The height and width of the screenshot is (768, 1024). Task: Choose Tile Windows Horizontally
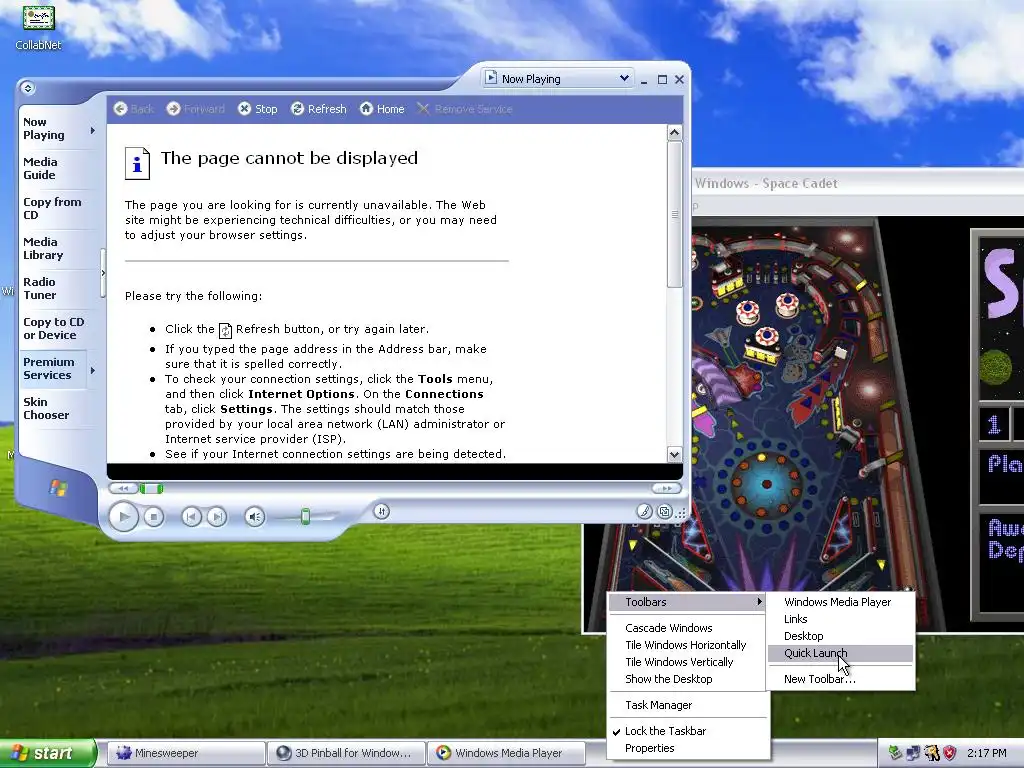(x=687, y=645)
